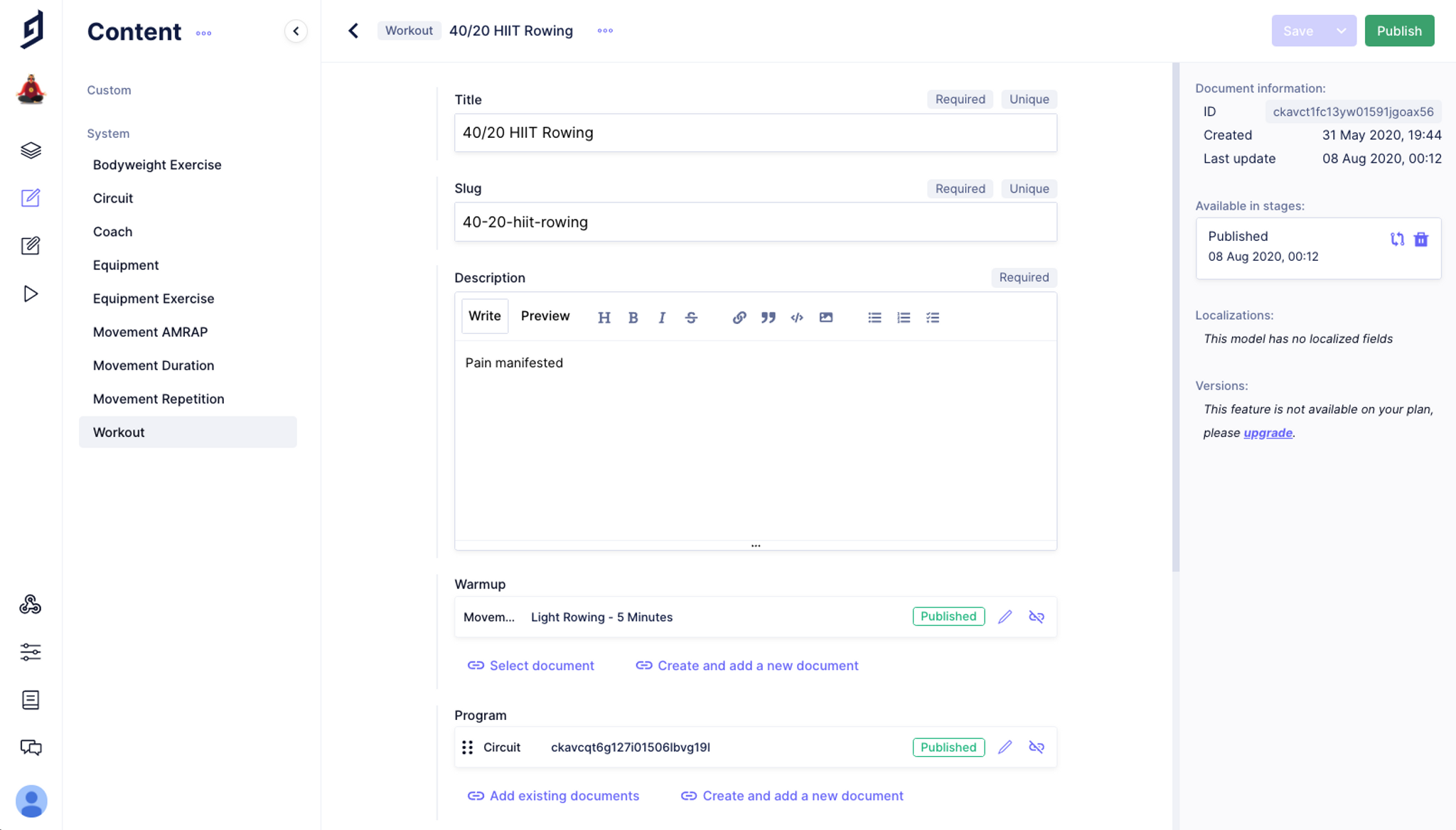The image size is (1456, 830).
Task: Open the API Playground play icon
Action: [x=31, y=293]
